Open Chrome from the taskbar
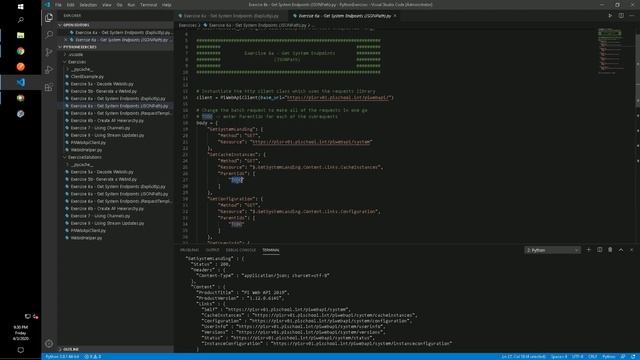640x360 pixels. click(20, 51)
